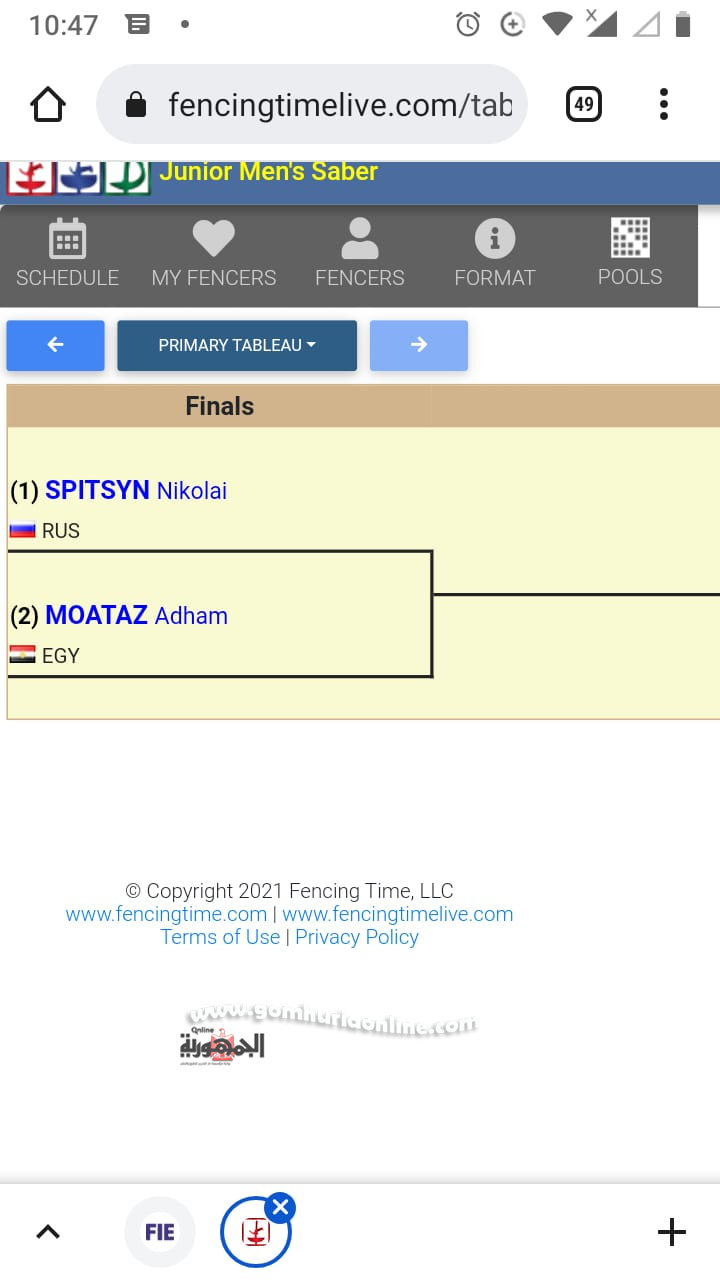Viewport: 720px width, 1280px height.
Task: Open fencer MOATAZ Adham's profile
Action: [137, 615]
